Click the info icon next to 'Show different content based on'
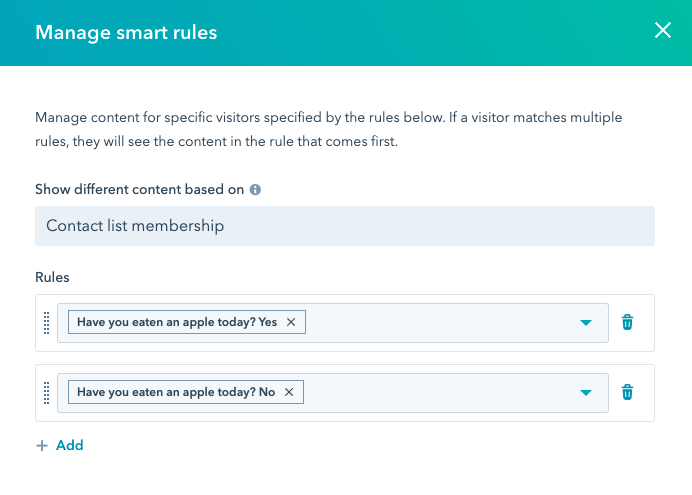Viewport: 692px width, 495px height. pyautogui.click(x=255, y=190)
